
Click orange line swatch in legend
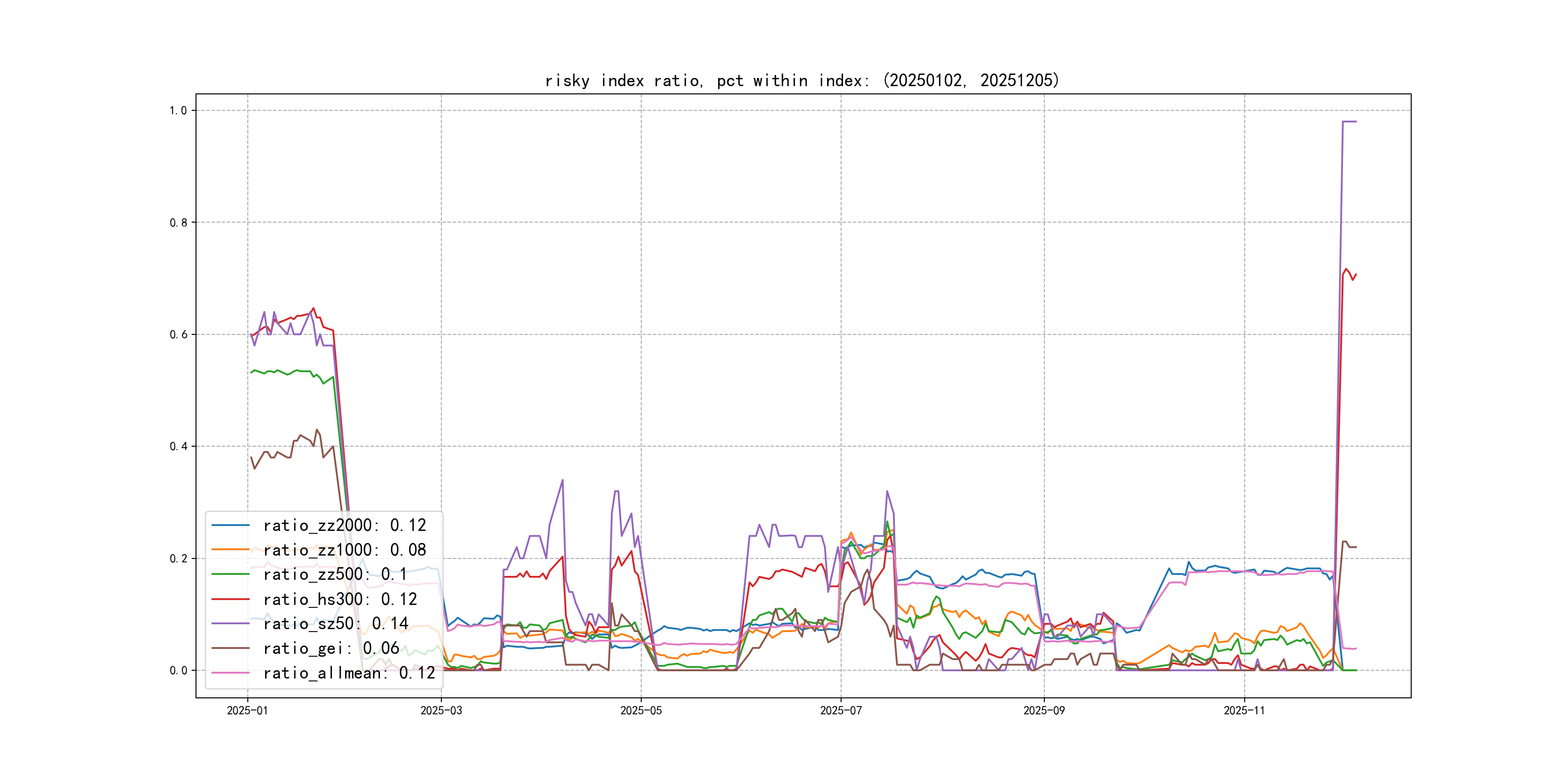[231, 550]
